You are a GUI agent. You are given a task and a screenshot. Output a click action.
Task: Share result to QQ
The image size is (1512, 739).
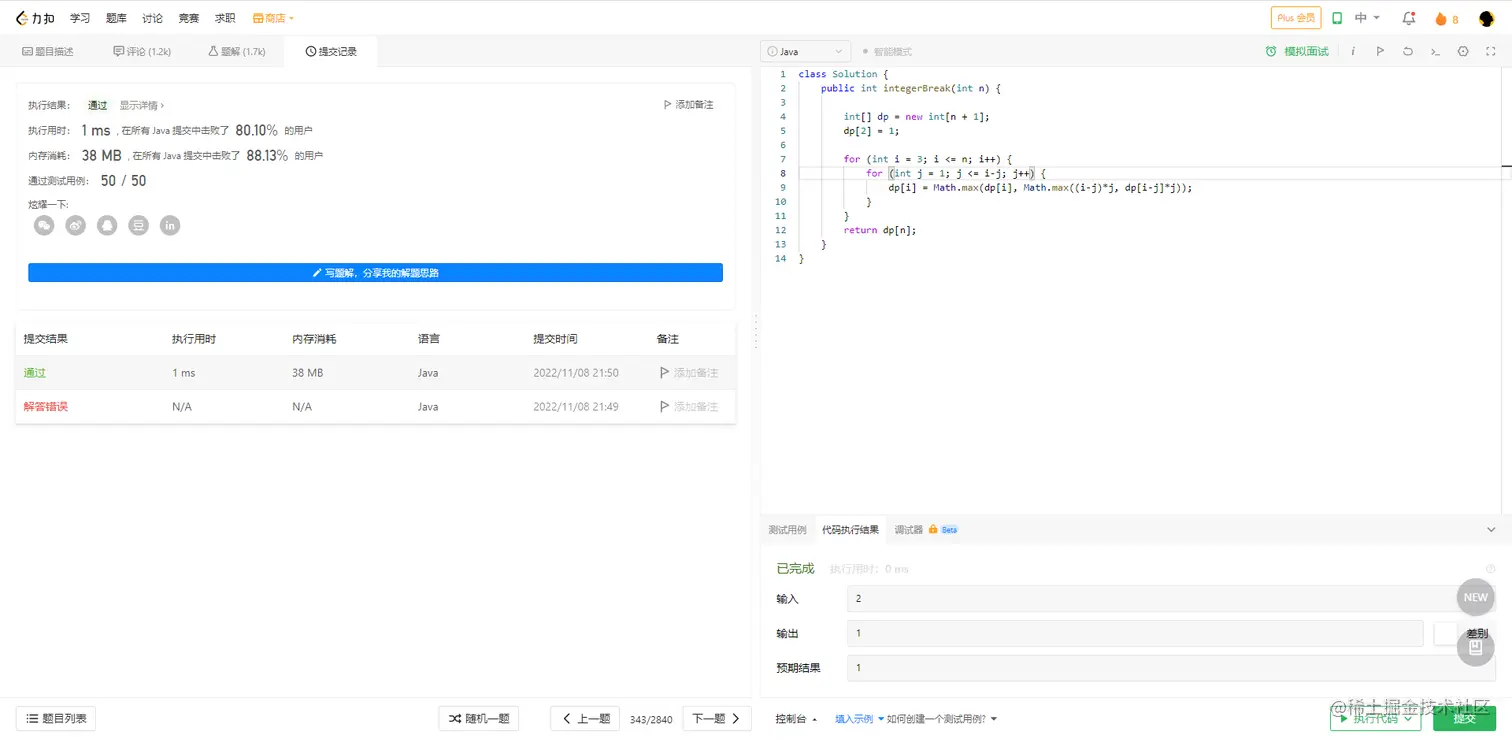point(107,225)
